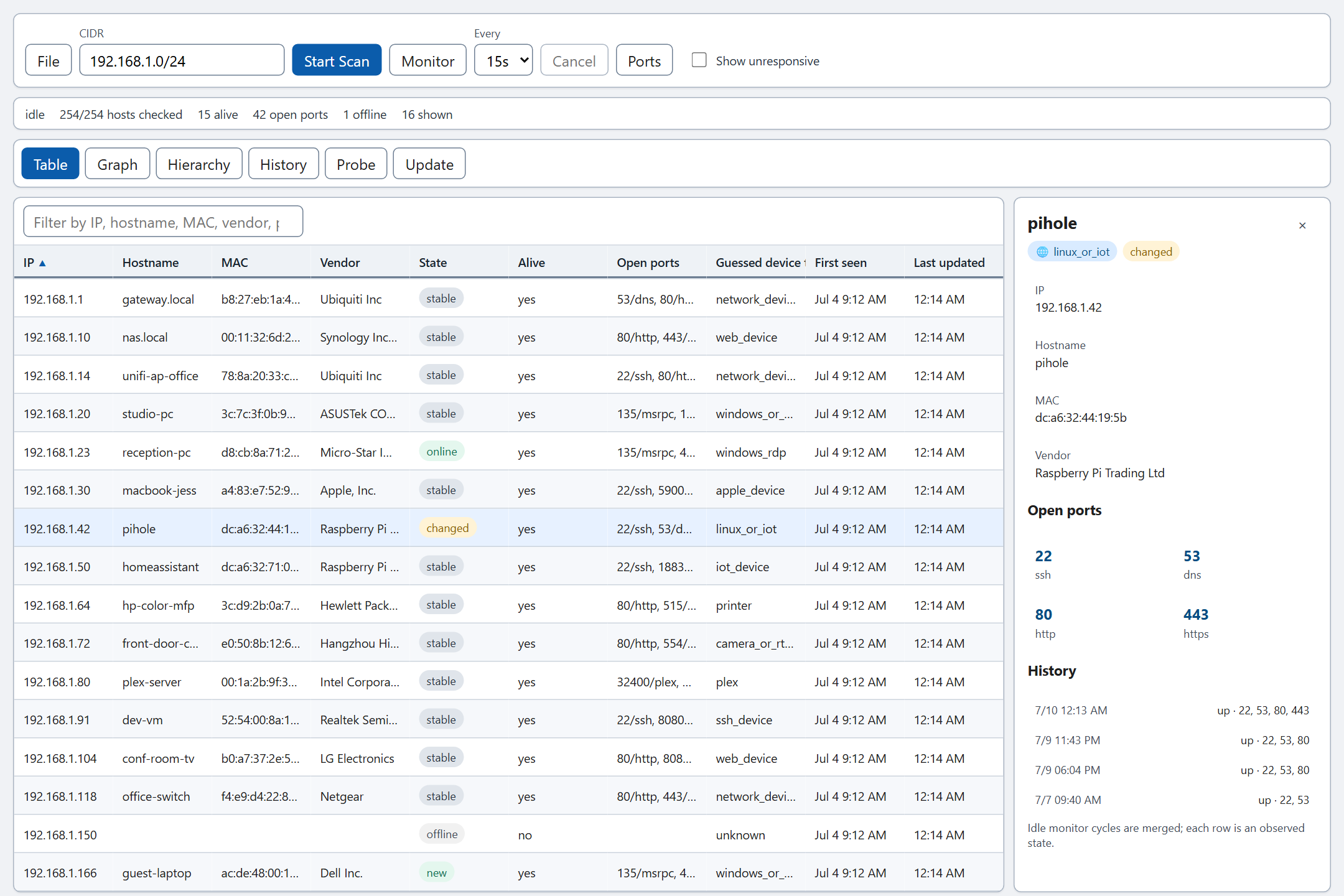1344x896 pixels.
Task: Select the Probe tab
Action: (x=356, y=164)
